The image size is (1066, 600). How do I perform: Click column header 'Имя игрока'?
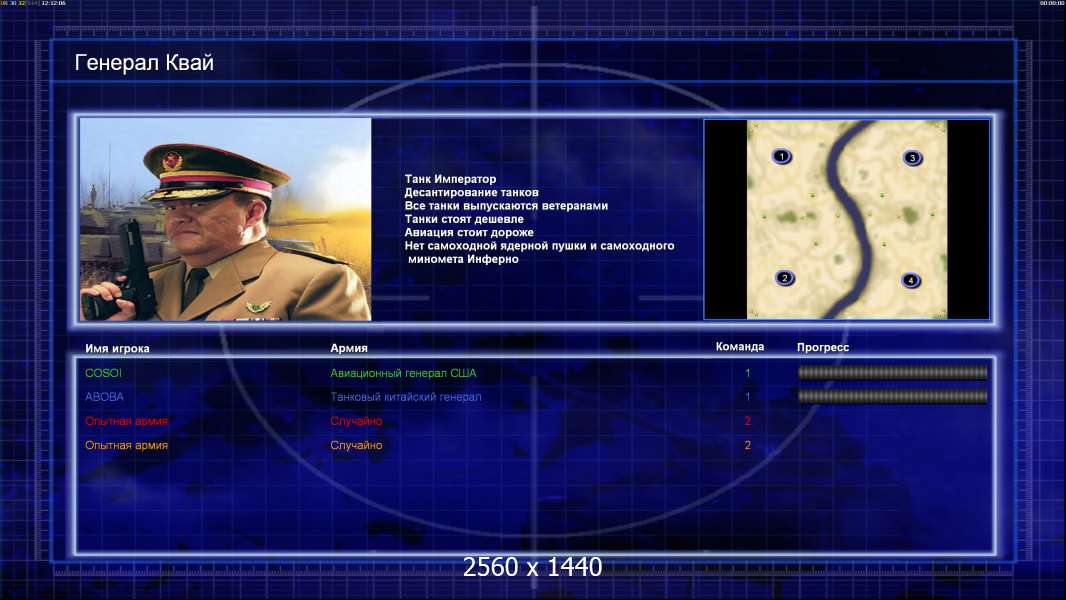click(117, 349)
